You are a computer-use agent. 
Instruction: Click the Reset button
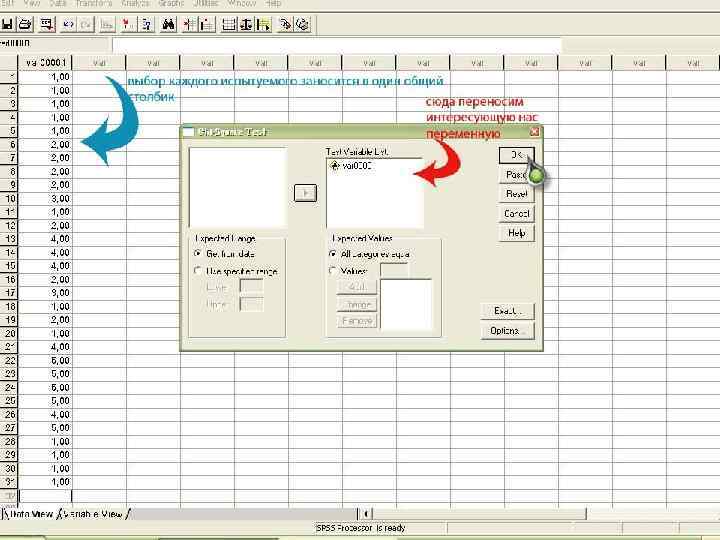click(517, 194)
